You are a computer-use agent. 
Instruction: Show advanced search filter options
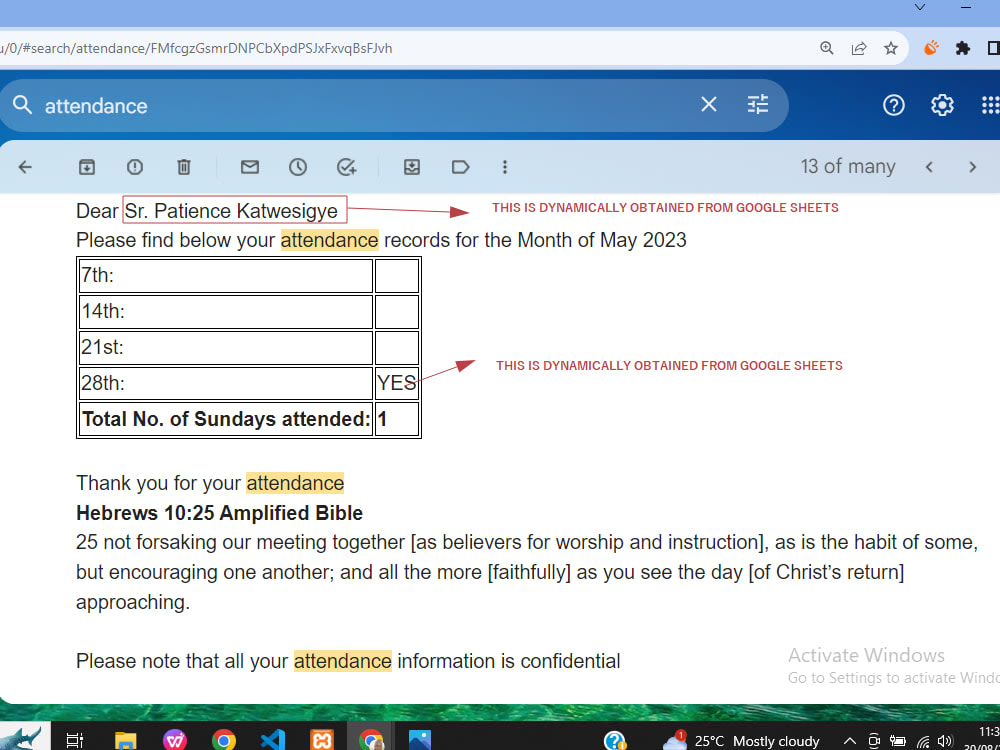(x=758, y=104)
